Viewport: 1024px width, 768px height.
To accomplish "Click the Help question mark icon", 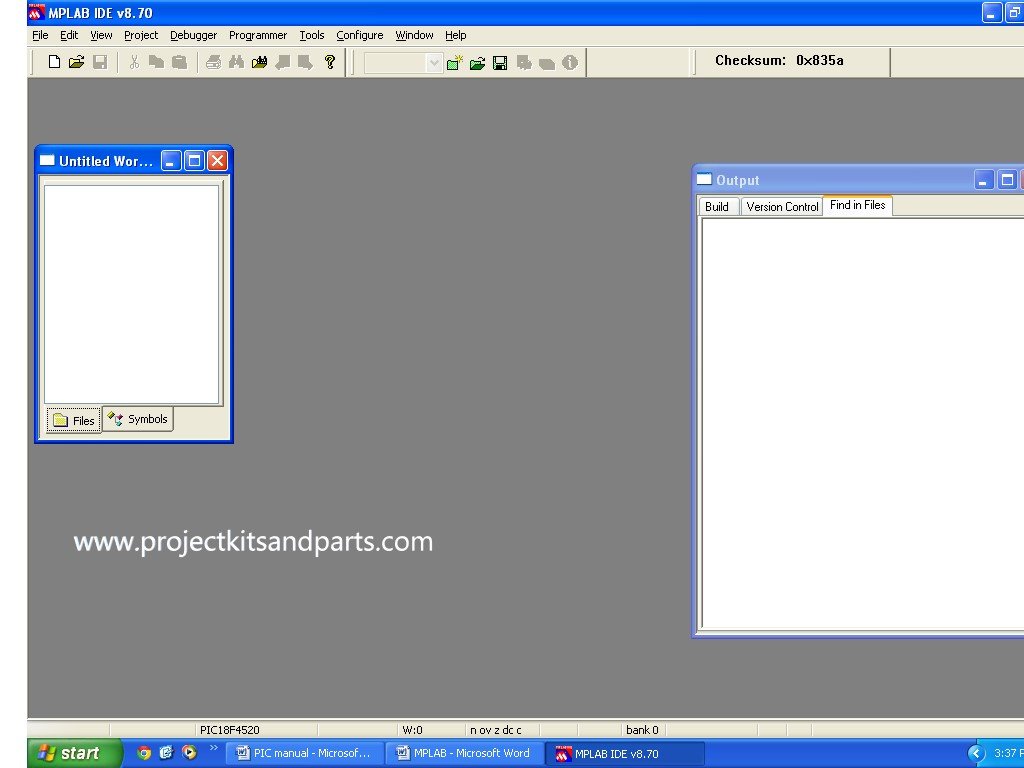I will pos(329,62).
